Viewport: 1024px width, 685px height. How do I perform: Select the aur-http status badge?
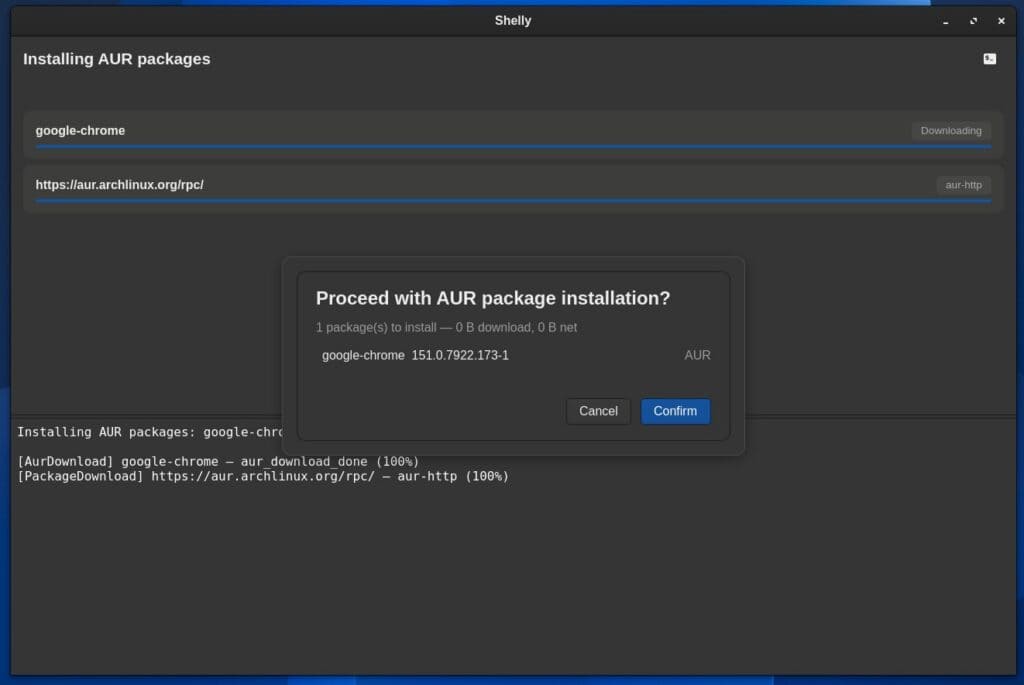(963, 185)
